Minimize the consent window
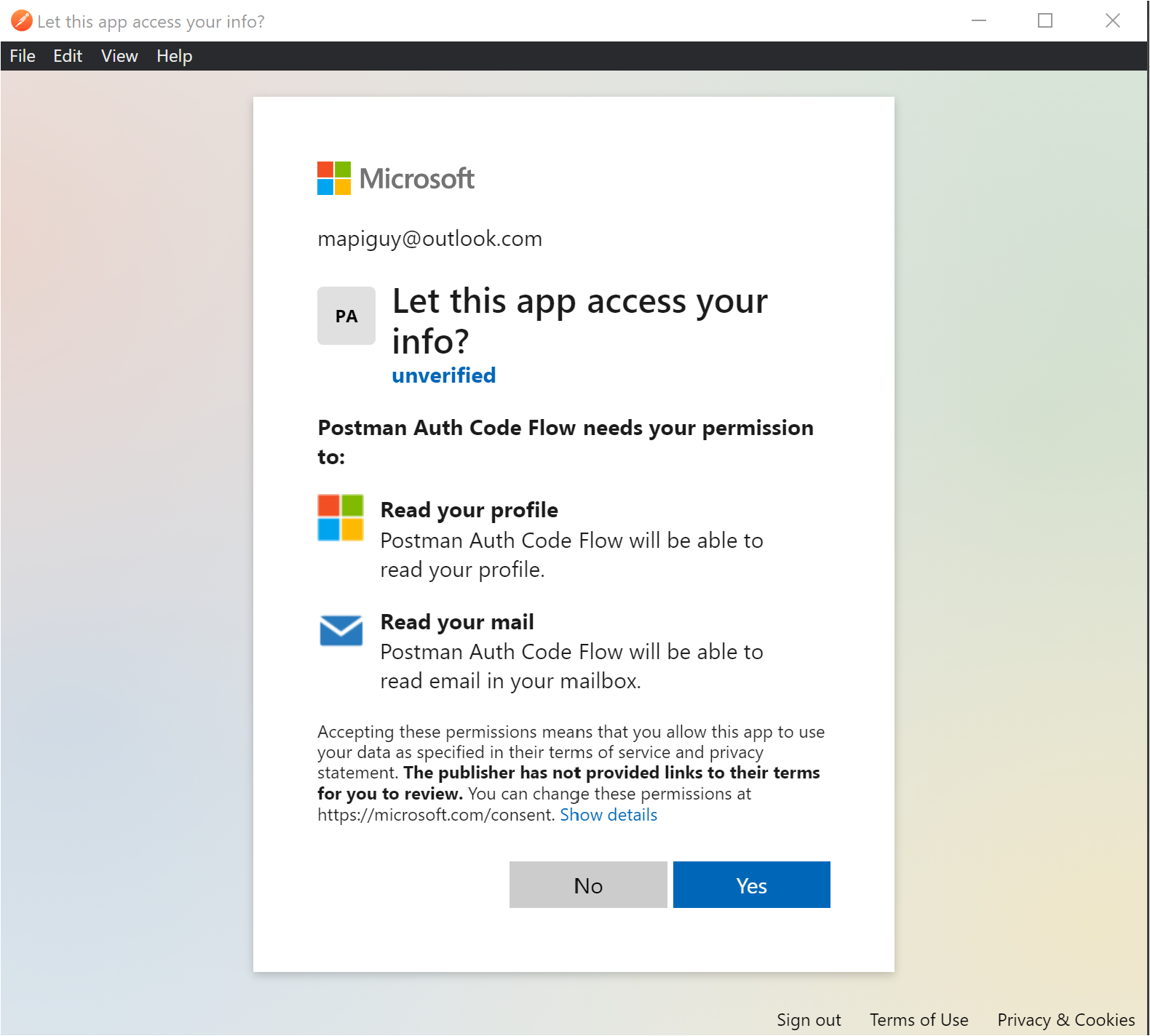The height and width of the screenshot is (1036, 1150). [979, 20]
